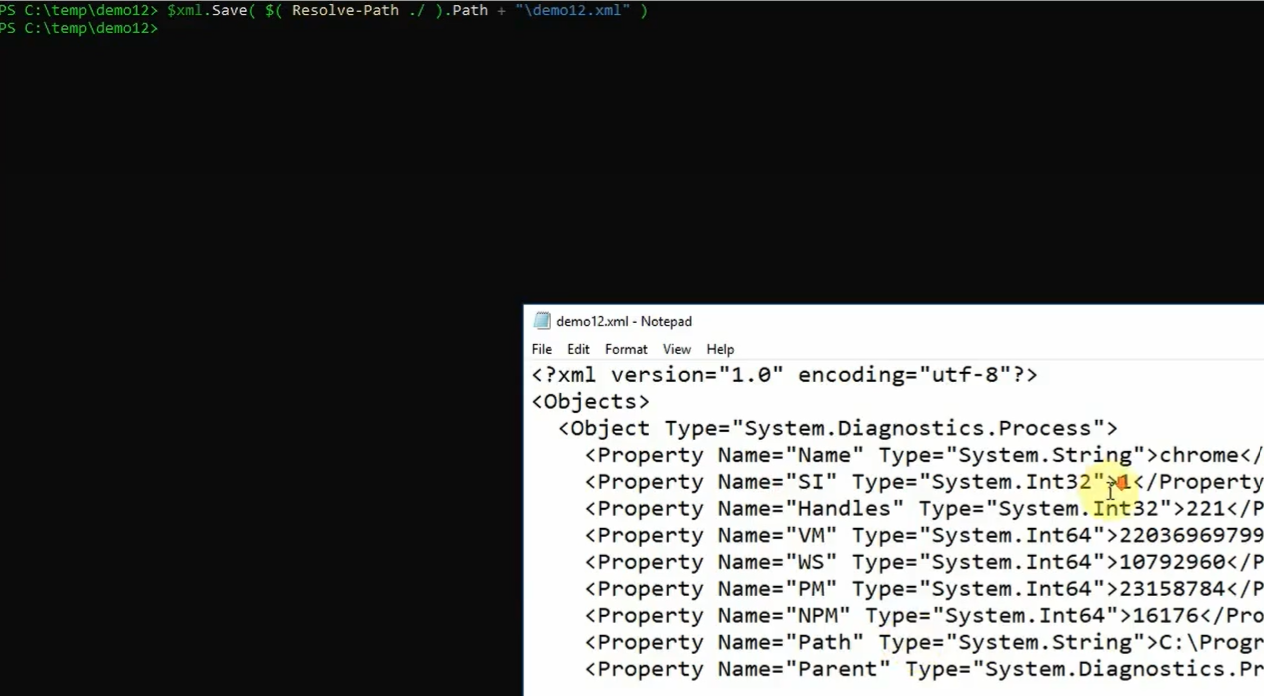The height and width of the screenshot is (696, 1264).
Task: Click the Property Name="Path" line
Action: click(924, 644)
